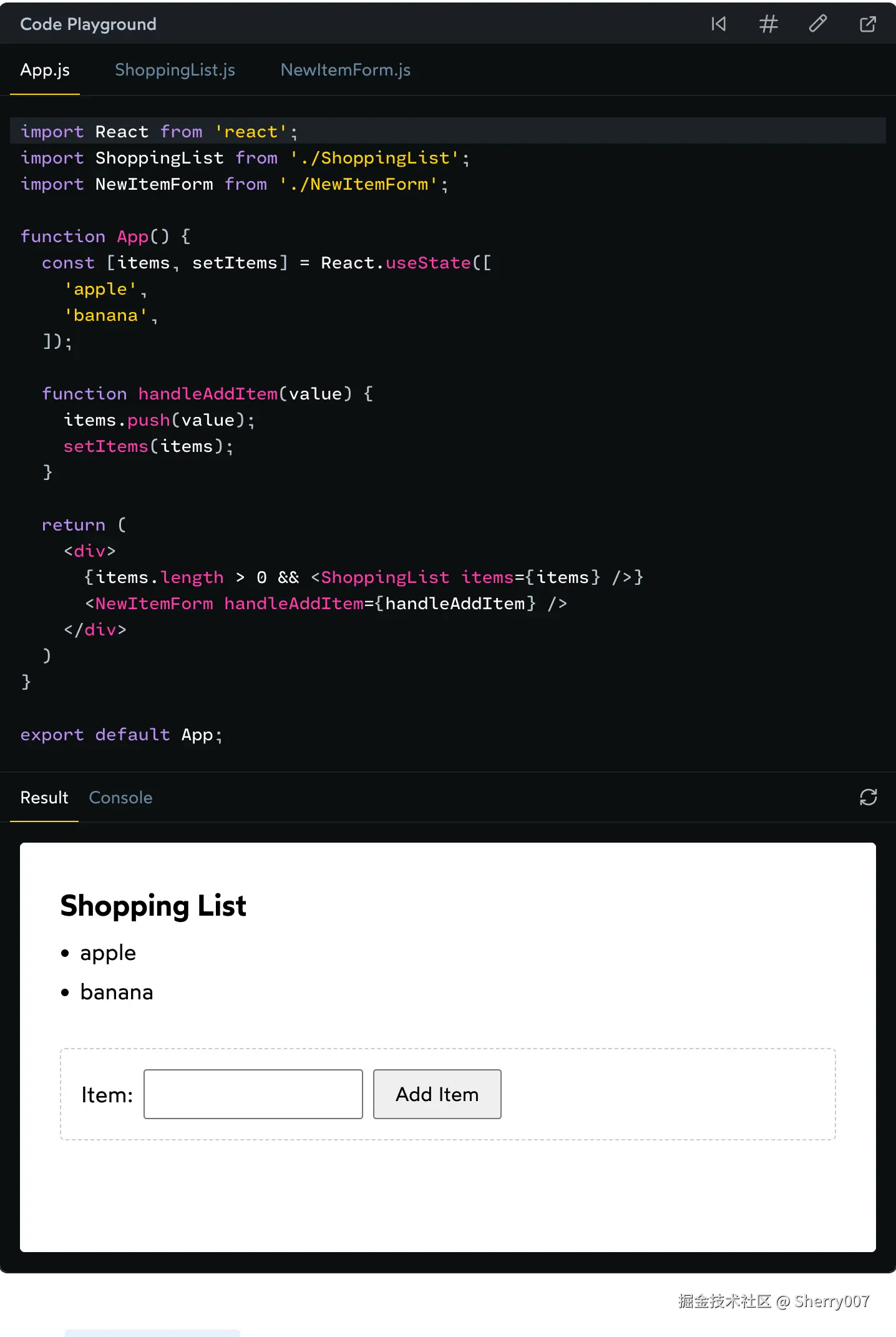Refresh the result pane

point(868,797)
